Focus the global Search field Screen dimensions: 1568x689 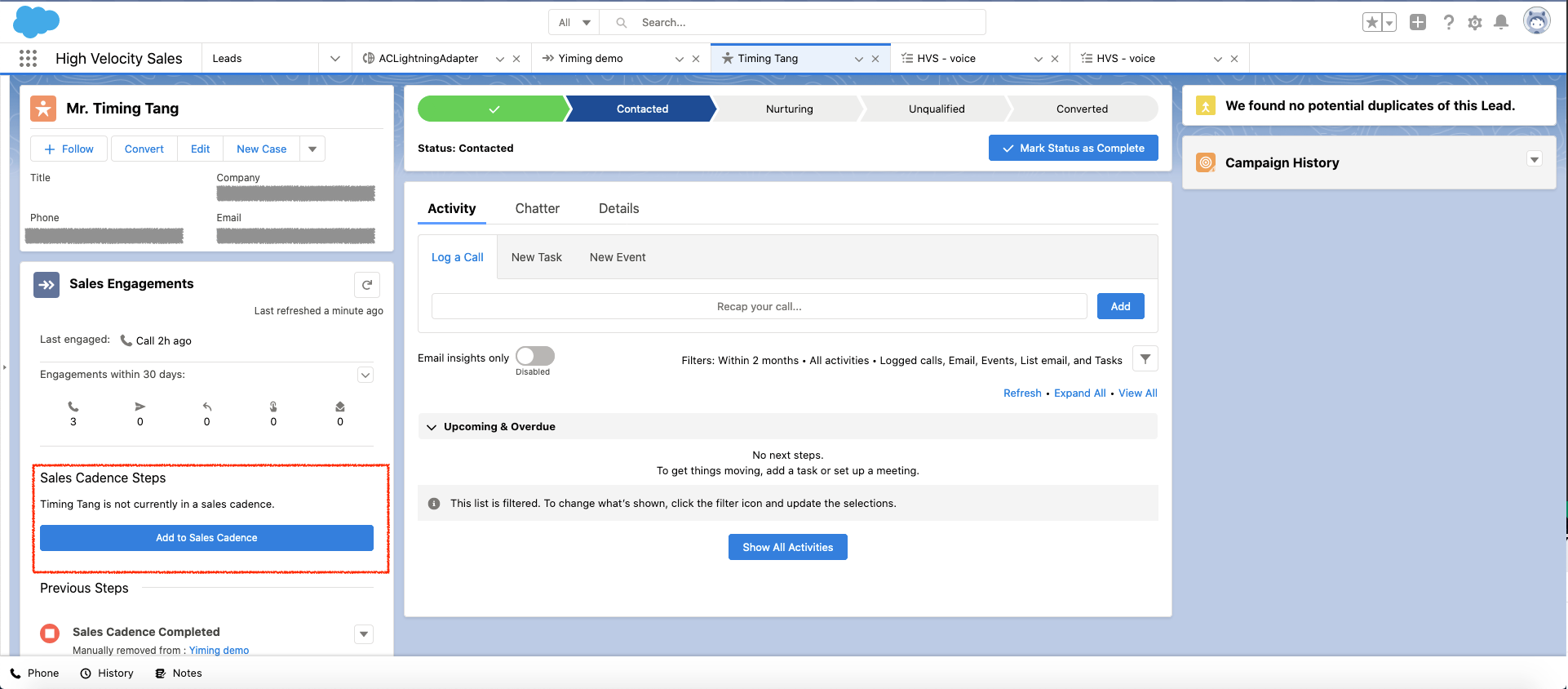click(793, 23)
